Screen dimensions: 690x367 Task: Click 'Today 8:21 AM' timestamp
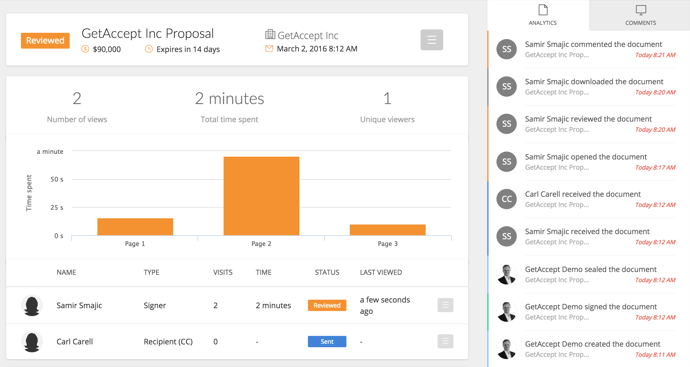655,55
